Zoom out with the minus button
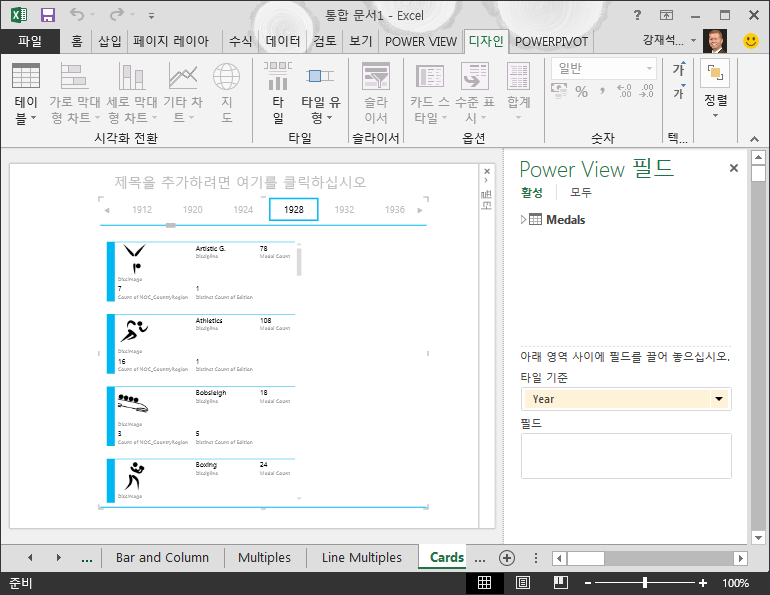This screenshot has width=770, height=595. pyautogui.click(x=588, y=583)
